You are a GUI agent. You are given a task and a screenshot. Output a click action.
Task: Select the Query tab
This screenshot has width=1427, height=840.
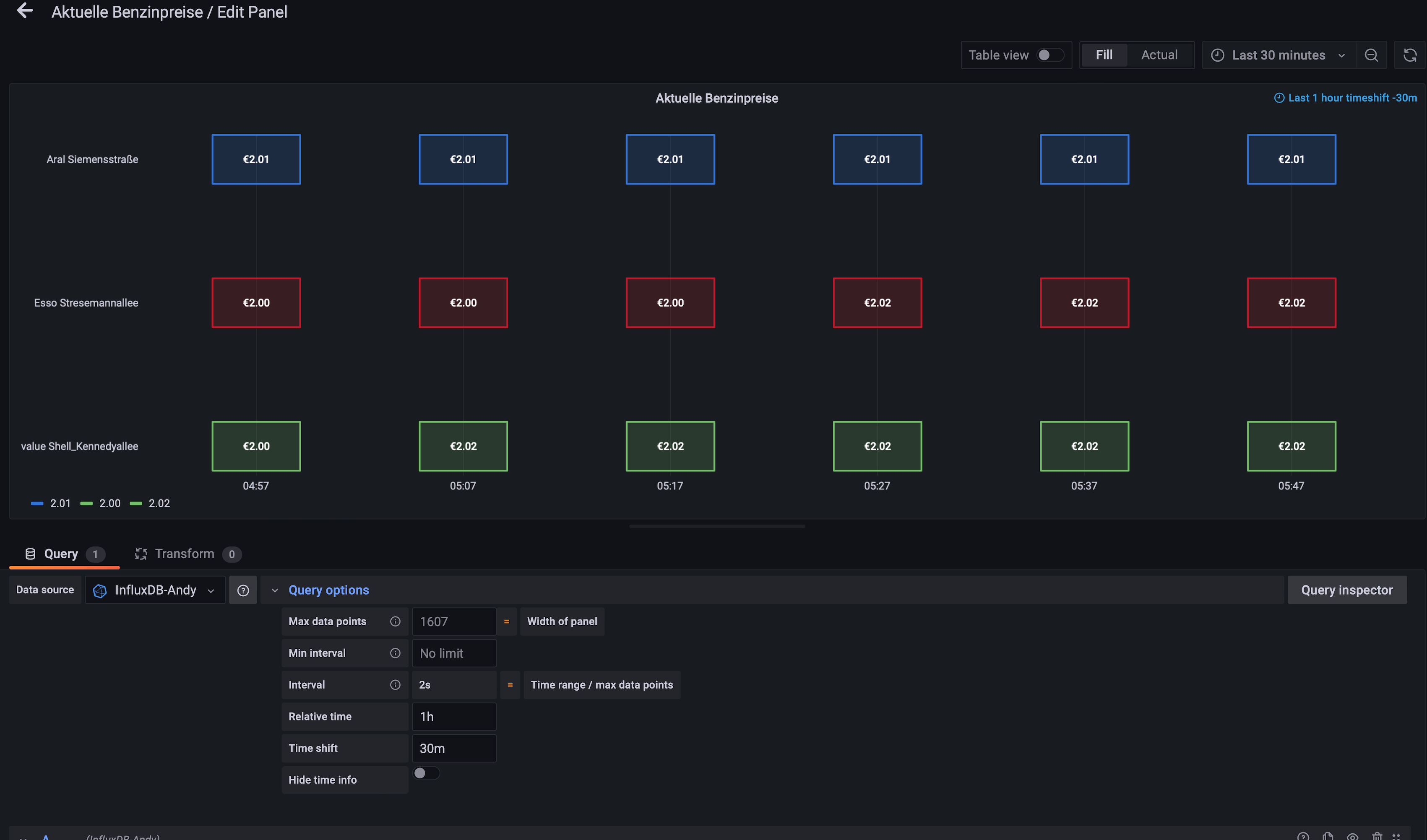[x=61, y=554]
